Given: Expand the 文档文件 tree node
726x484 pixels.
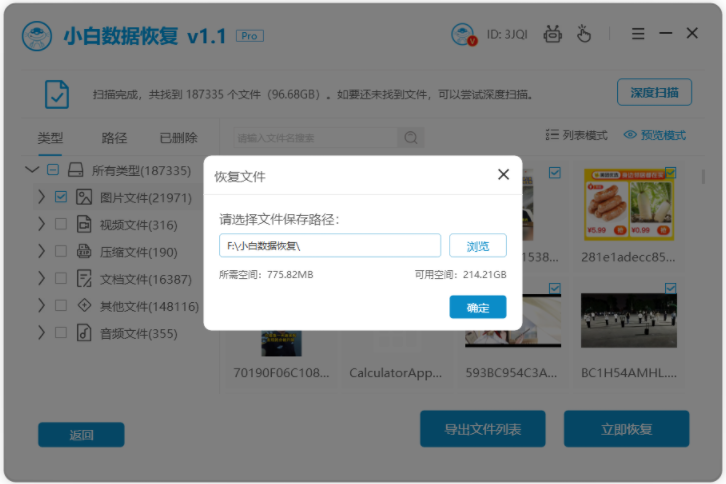Looking at the screenshot, I should tap(41, 278).
